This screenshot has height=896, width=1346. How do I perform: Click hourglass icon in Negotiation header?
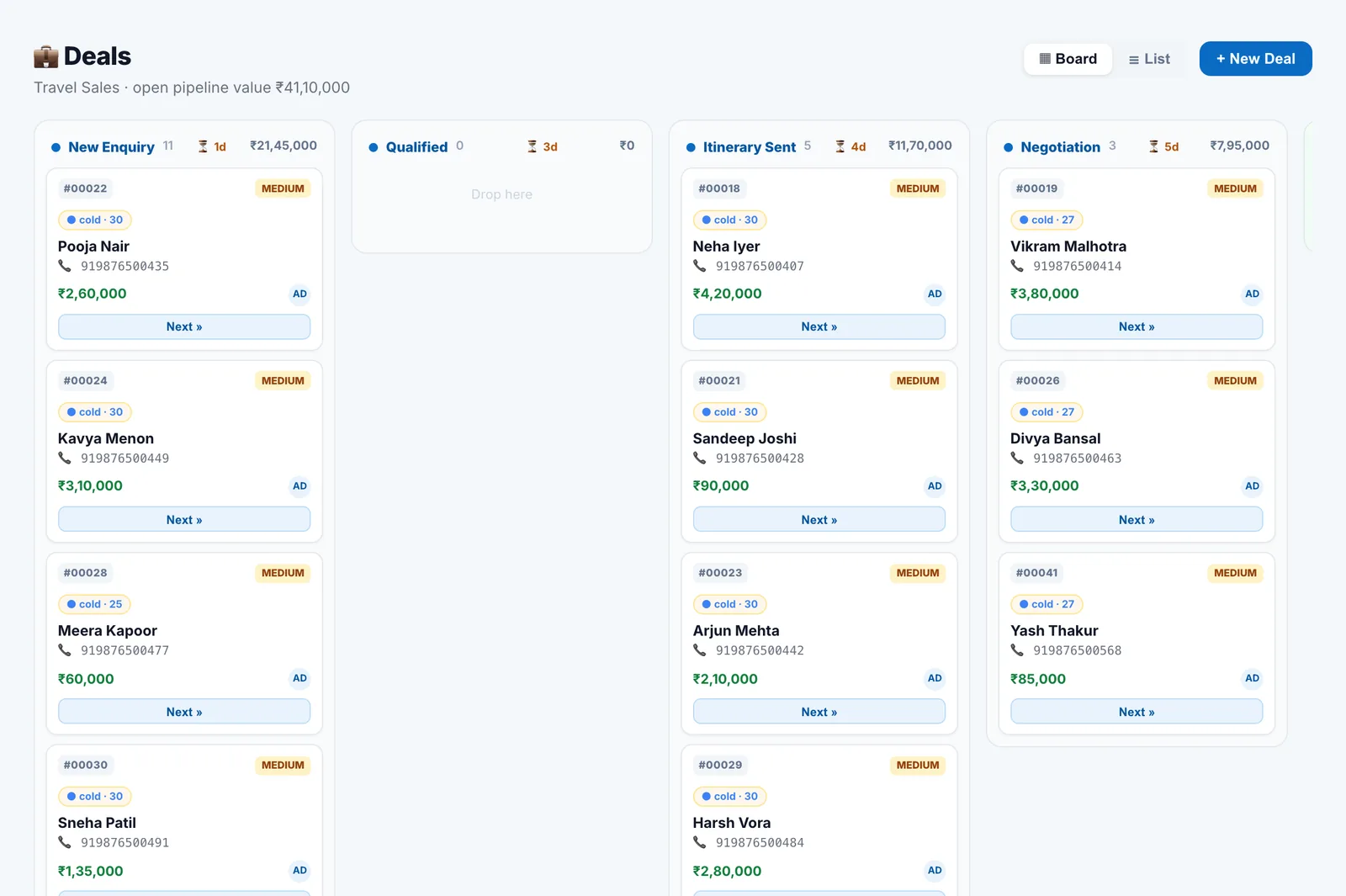click(1153, 146)
